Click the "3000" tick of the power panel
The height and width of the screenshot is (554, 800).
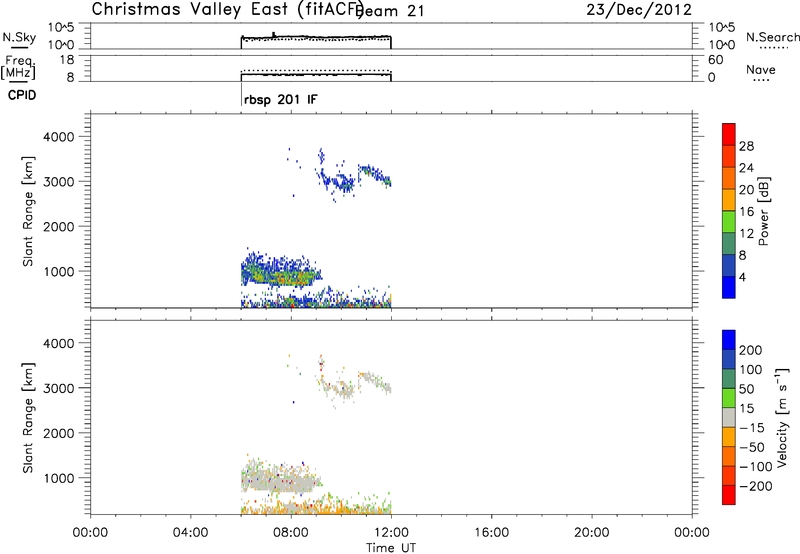point(59,182)
